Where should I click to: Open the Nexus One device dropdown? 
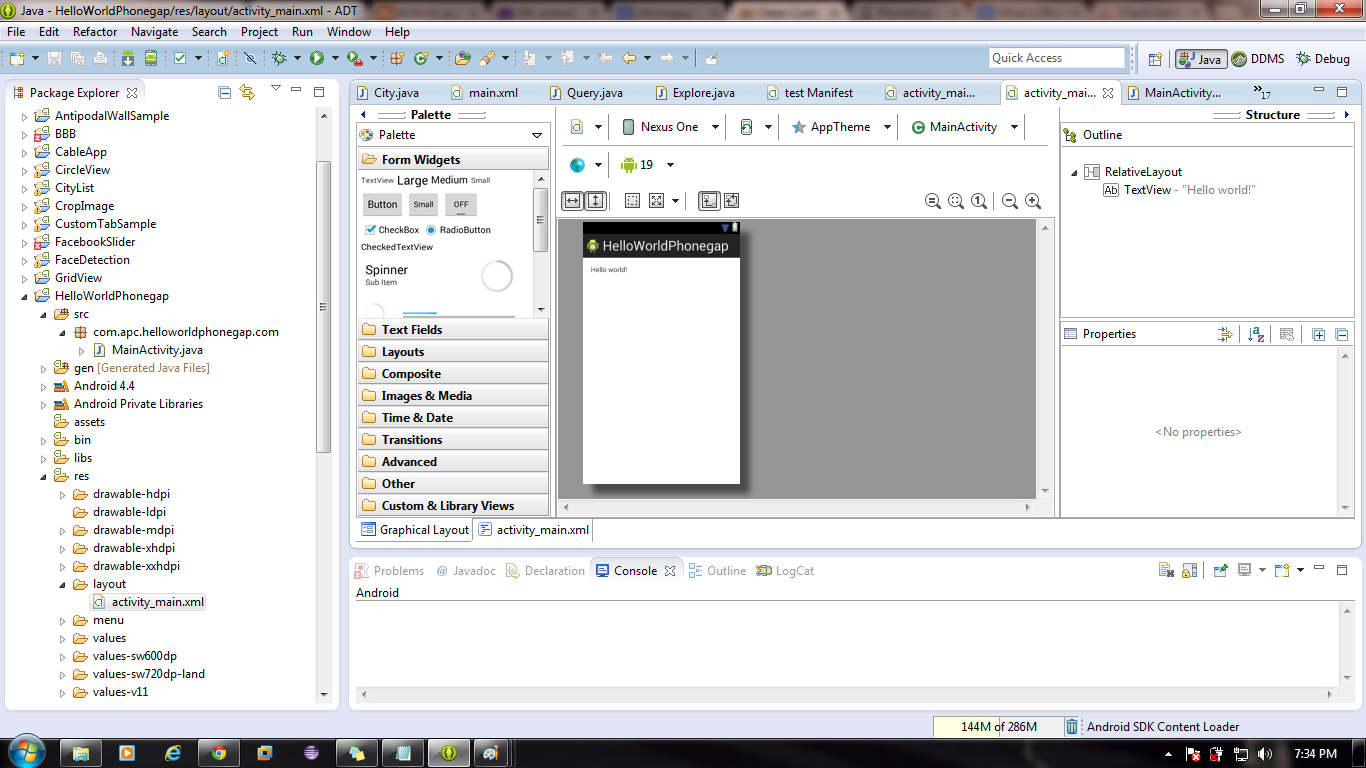[x=670, y=127]
